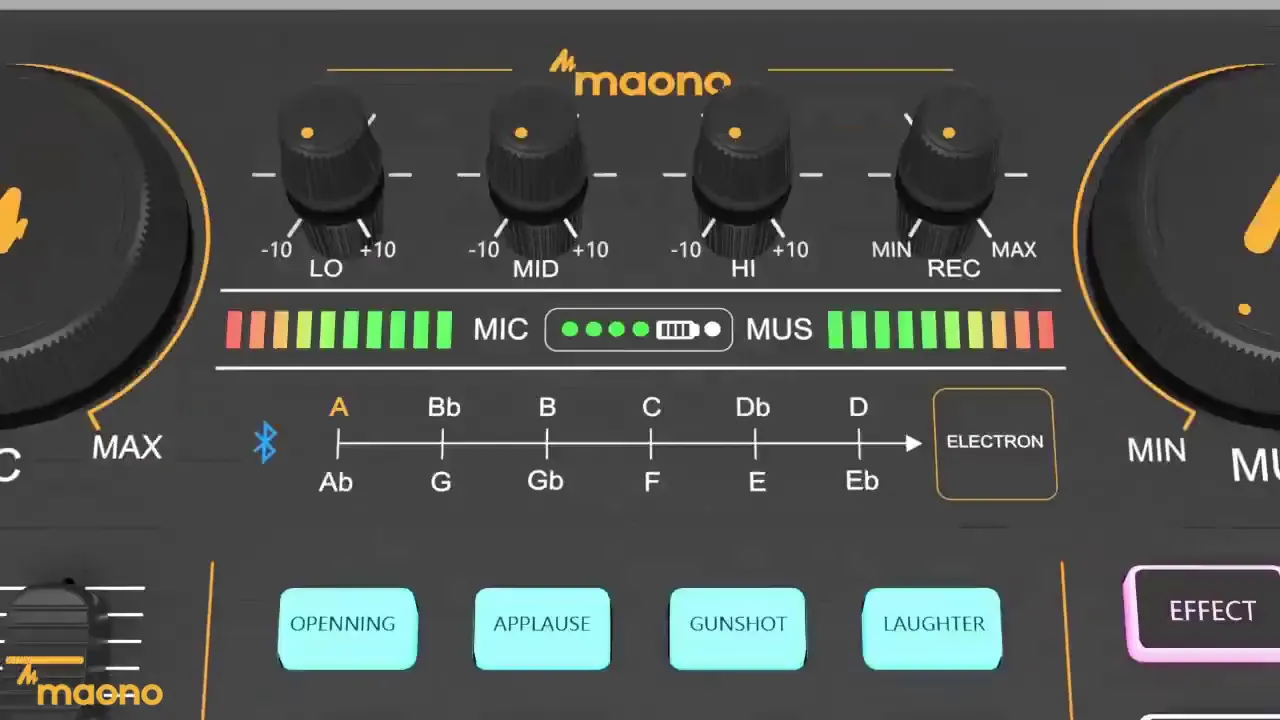This screenshot has height=720, width=1280.
Task: Click the battery level indicator
Action: [639, 329]
